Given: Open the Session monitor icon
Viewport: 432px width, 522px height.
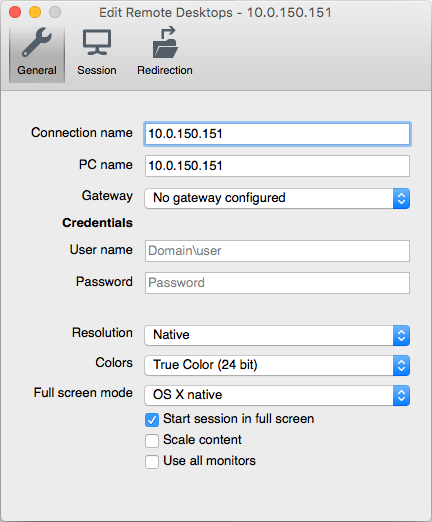Looking at the screenshot, I should point(97,42).
